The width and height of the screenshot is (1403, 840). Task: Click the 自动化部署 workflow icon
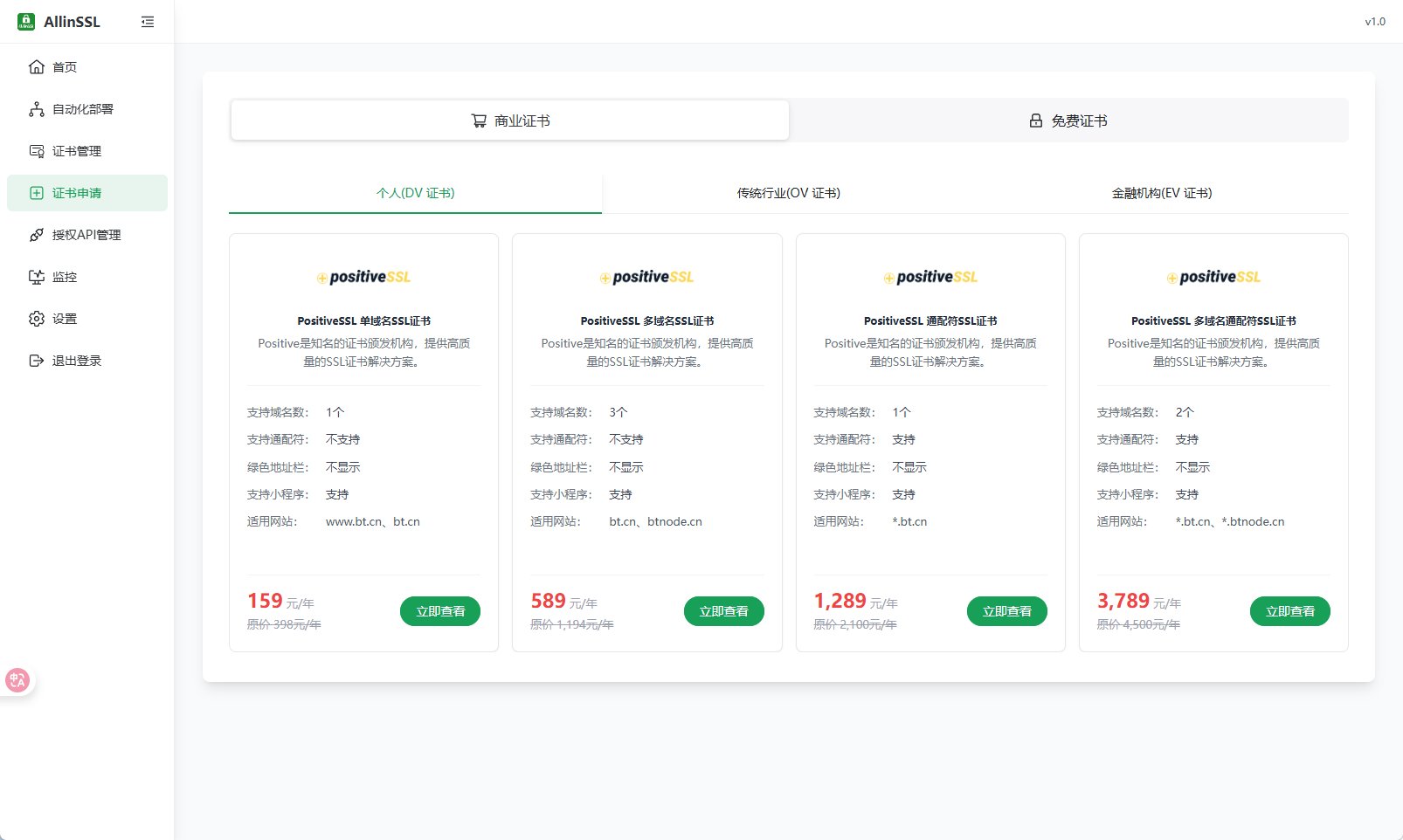[x=37, y=109]
